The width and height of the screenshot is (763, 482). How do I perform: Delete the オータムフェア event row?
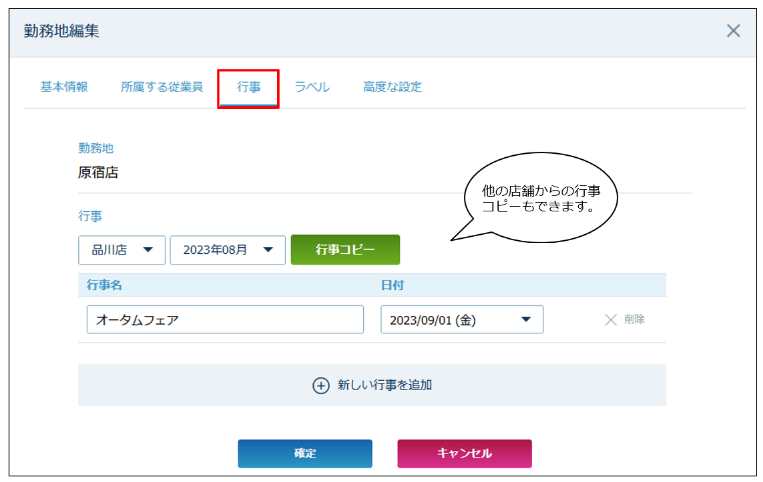(x=625, y=320)
